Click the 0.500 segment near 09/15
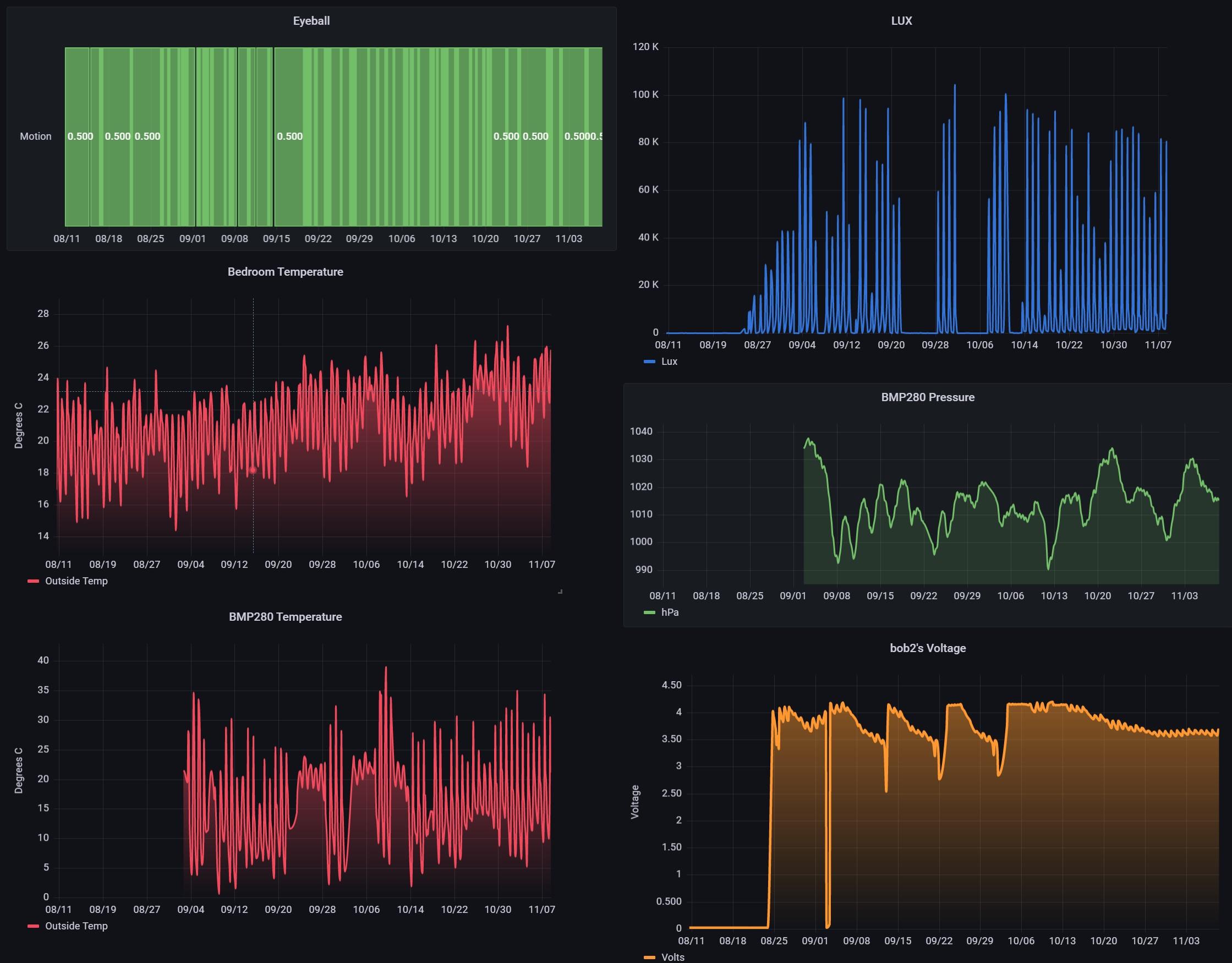The image size is (1232, 963). [289, 136]
